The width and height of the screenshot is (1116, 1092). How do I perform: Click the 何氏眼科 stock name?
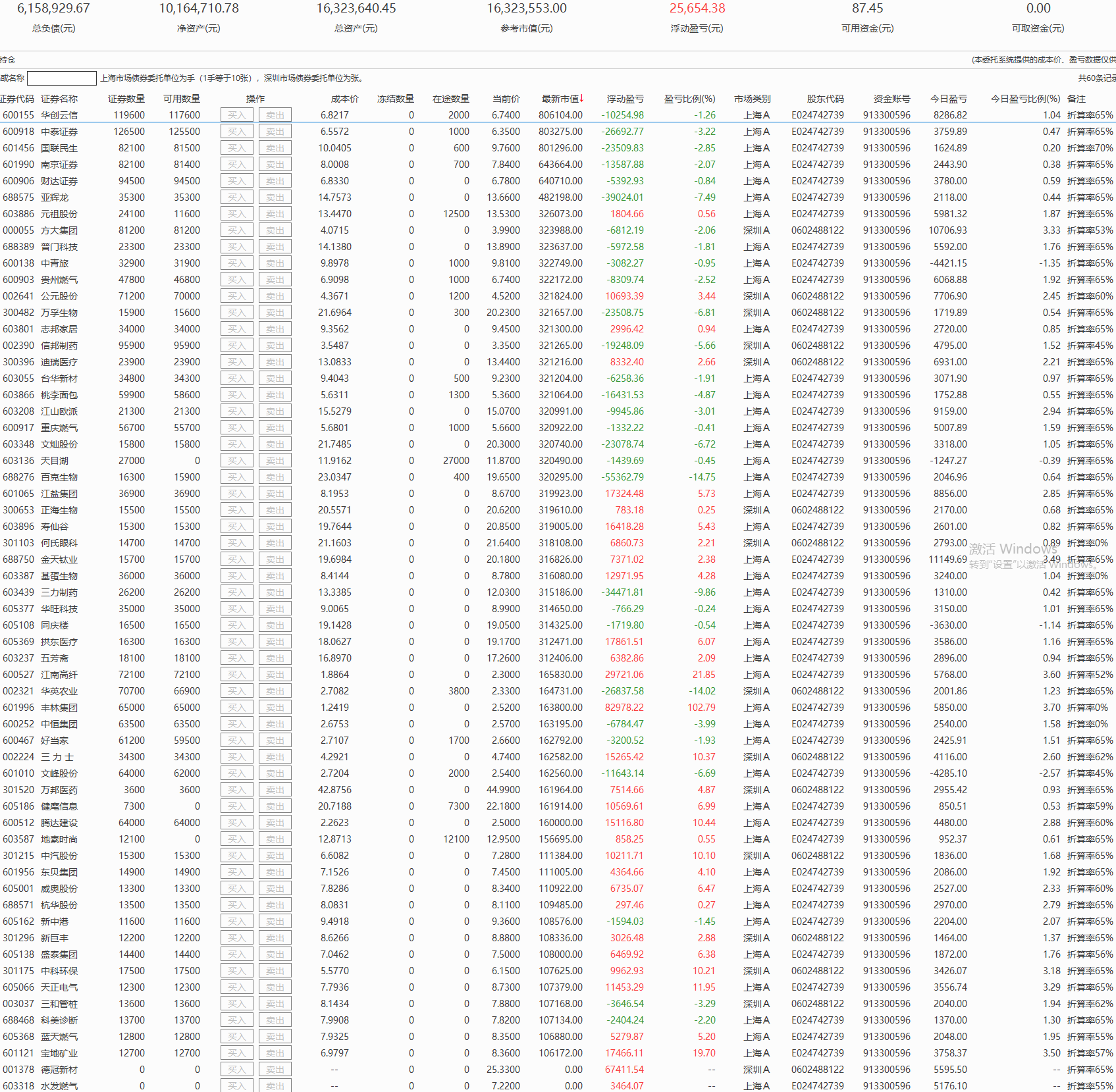coord(59,543)
